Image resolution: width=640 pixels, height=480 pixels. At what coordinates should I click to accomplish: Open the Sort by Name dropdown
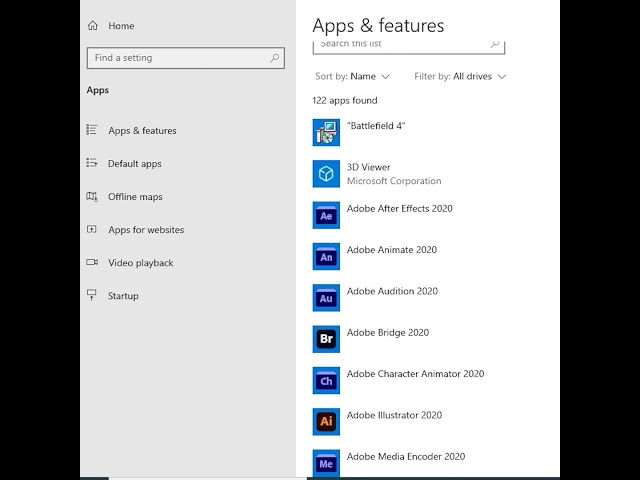[352, 76]
